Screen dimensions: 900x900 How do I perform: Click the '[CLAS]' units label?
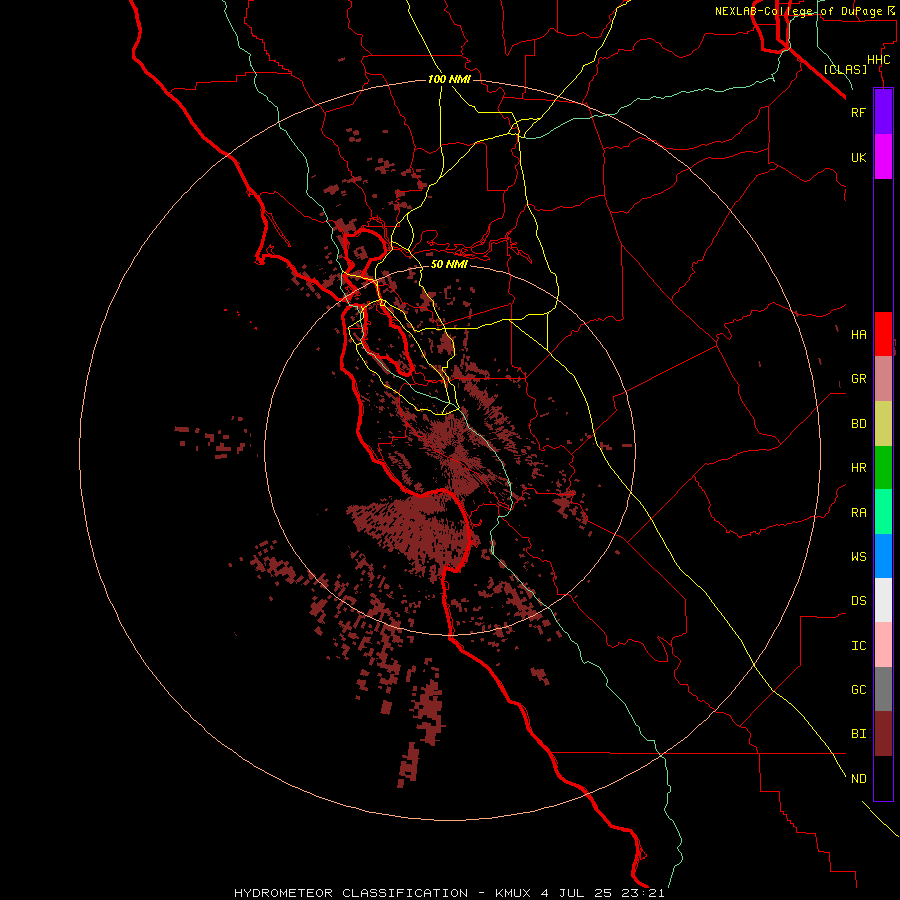pyautogui.click(x=845, y=69)
